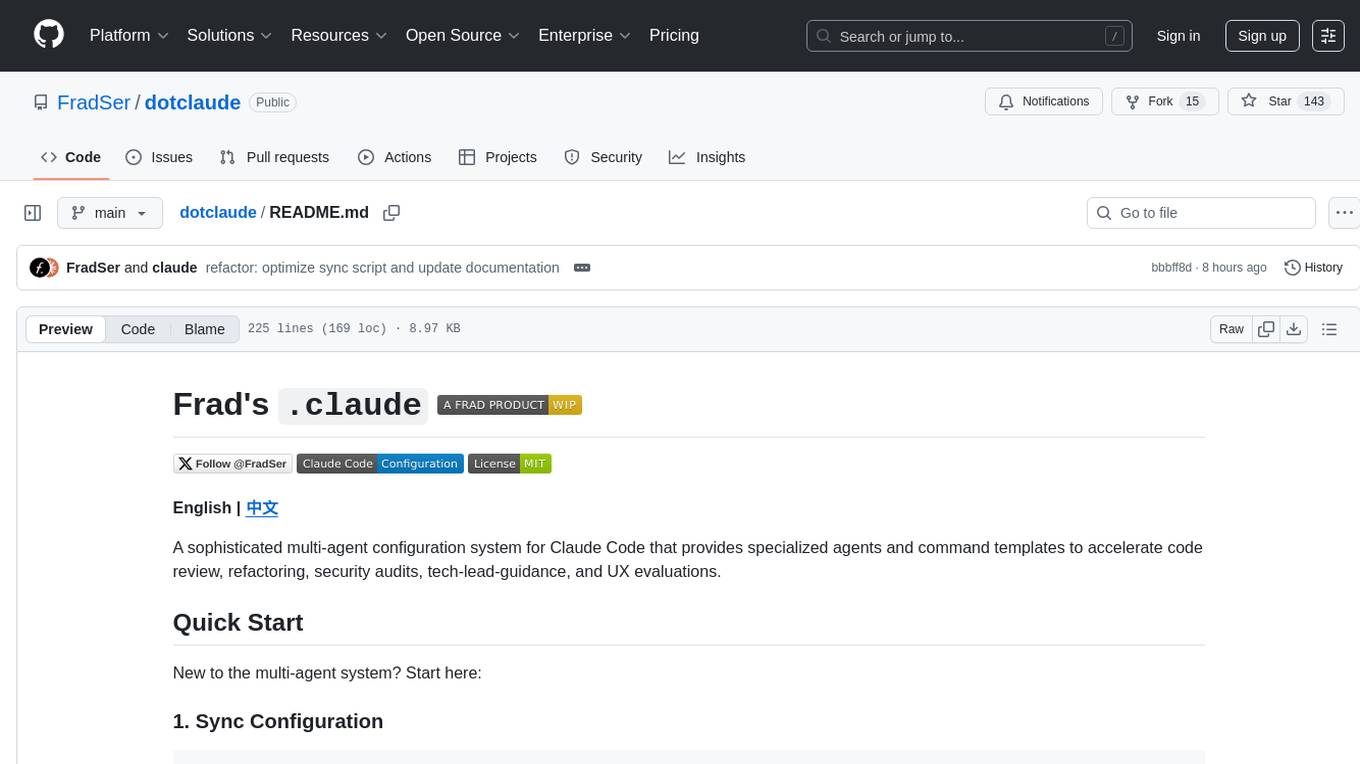This screenshot has height=764, width=1360.
Task: Open commit bbbff8d
Action: pos(1171,268)
